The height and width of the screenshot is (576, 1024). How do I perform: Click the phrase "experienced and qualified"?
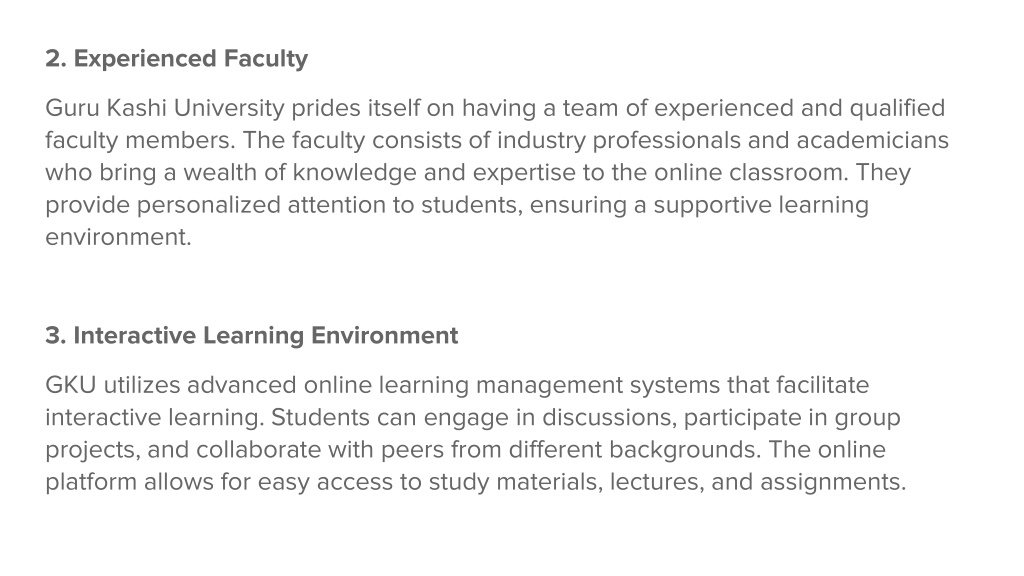point(799,108)
